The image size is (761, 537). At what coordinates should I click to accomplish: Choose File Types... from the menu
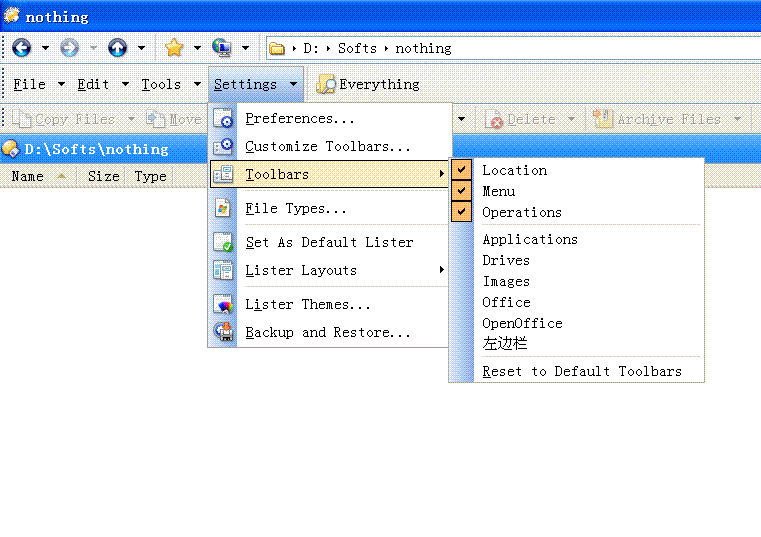pyautogui.click(x=296, y=209)
